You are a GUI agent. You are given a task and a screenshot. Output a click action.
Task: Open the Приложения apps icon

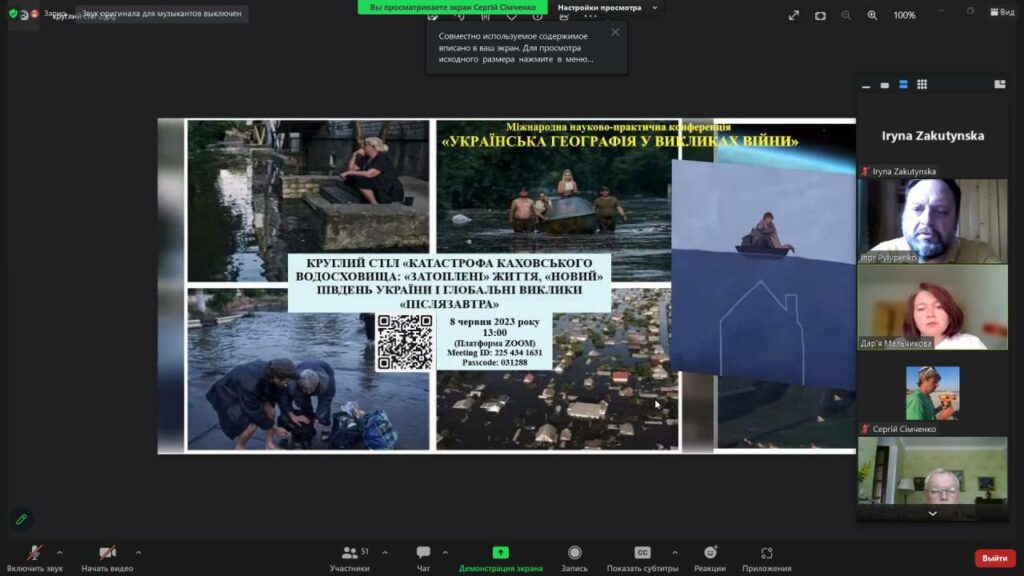pyautogui.click(x=767, y=552)
